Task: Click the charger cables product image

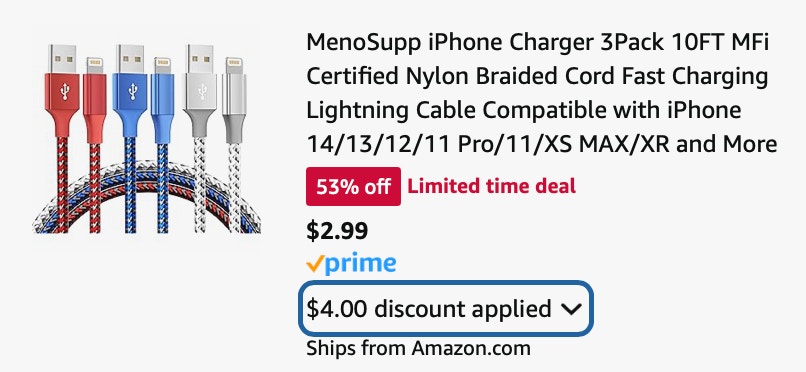Action: pyautogui.click(x=147, y=139)
